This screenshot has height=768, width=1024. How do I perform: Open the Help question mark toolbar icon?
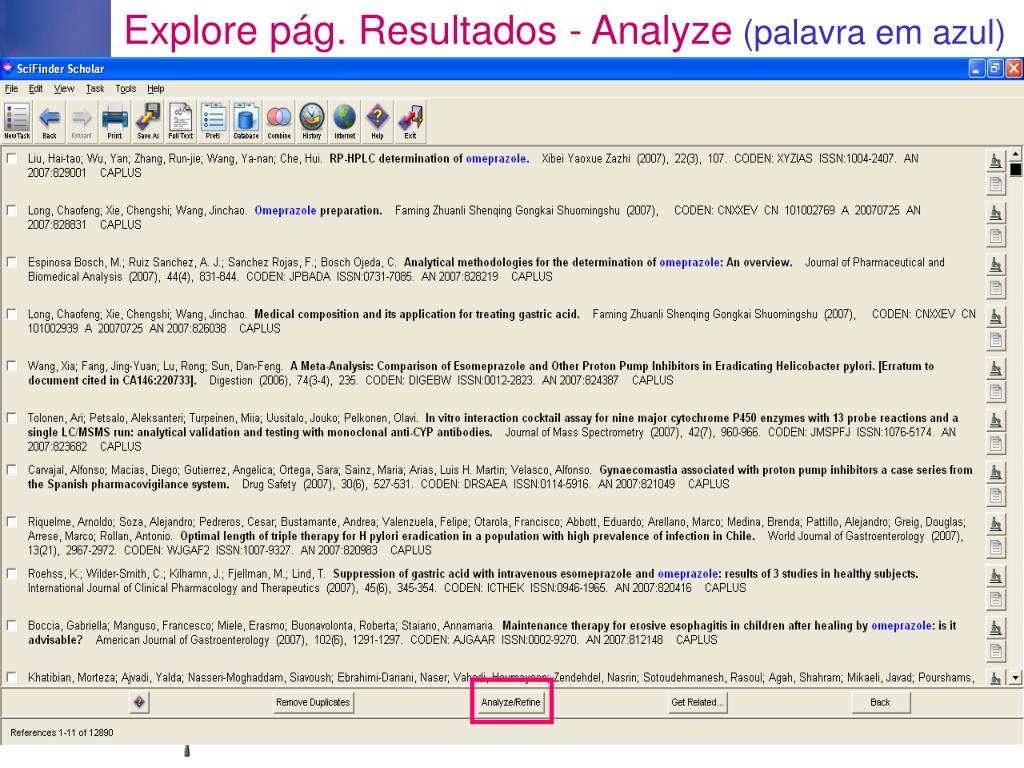click(x=377, y=121)
